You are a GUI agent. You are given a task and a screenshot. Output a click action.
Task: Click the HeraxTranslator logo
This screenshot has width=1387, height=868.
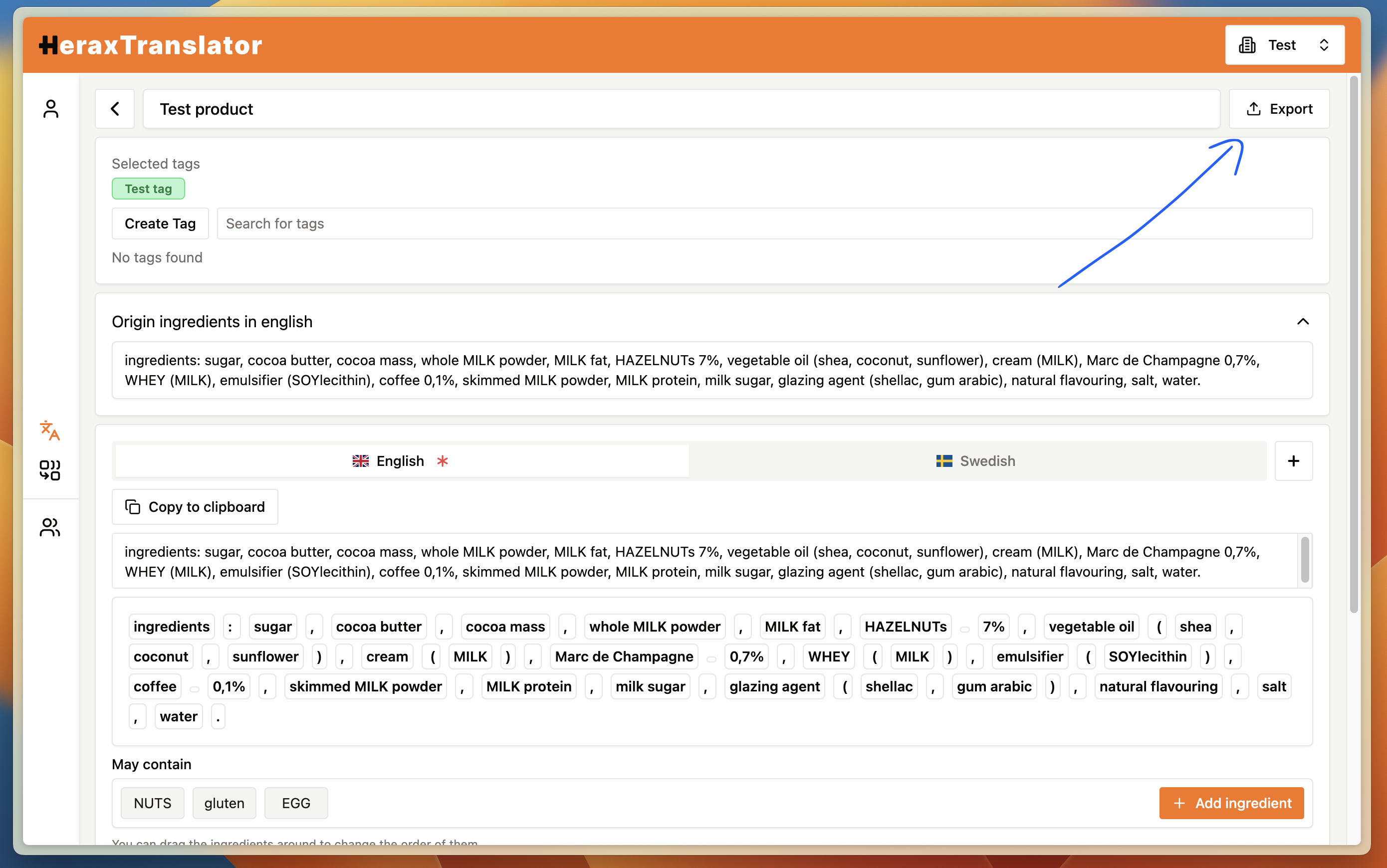click(150, 45)
